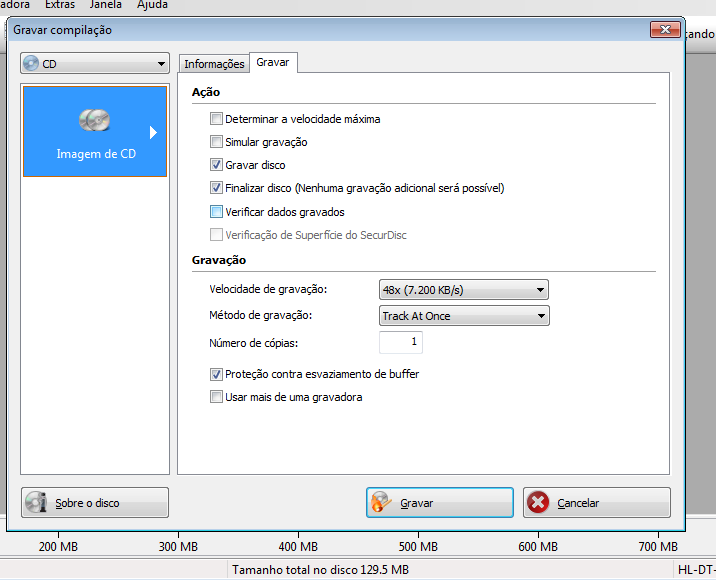Screen dimensions: 716x580
Task: Open the Velocidade de gravação dropdown
Action: point(464,290)
